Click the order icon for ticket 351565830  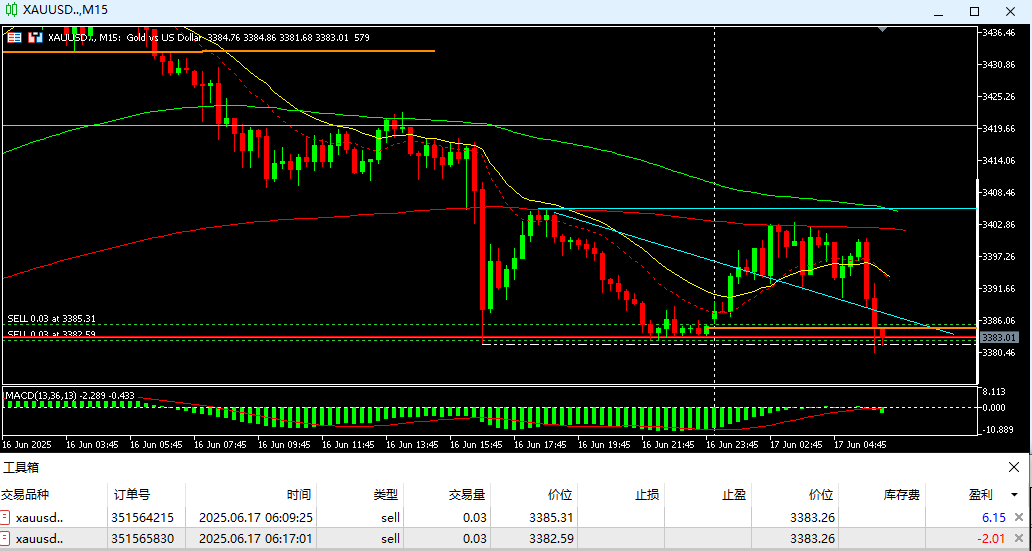[x=6, y=539]
